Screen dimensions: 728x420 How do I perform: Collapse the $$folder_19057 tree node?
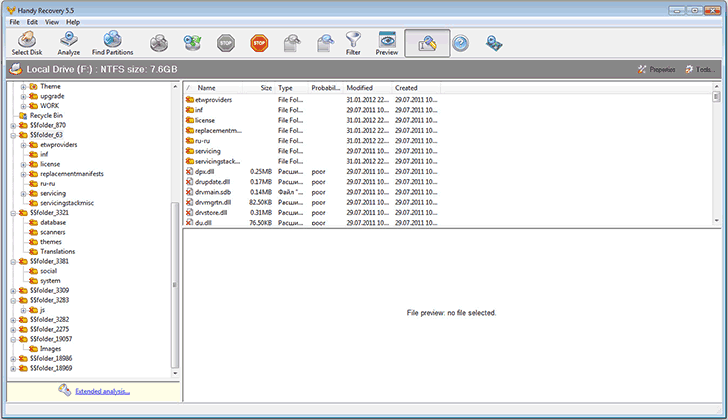tap(13, 340)
